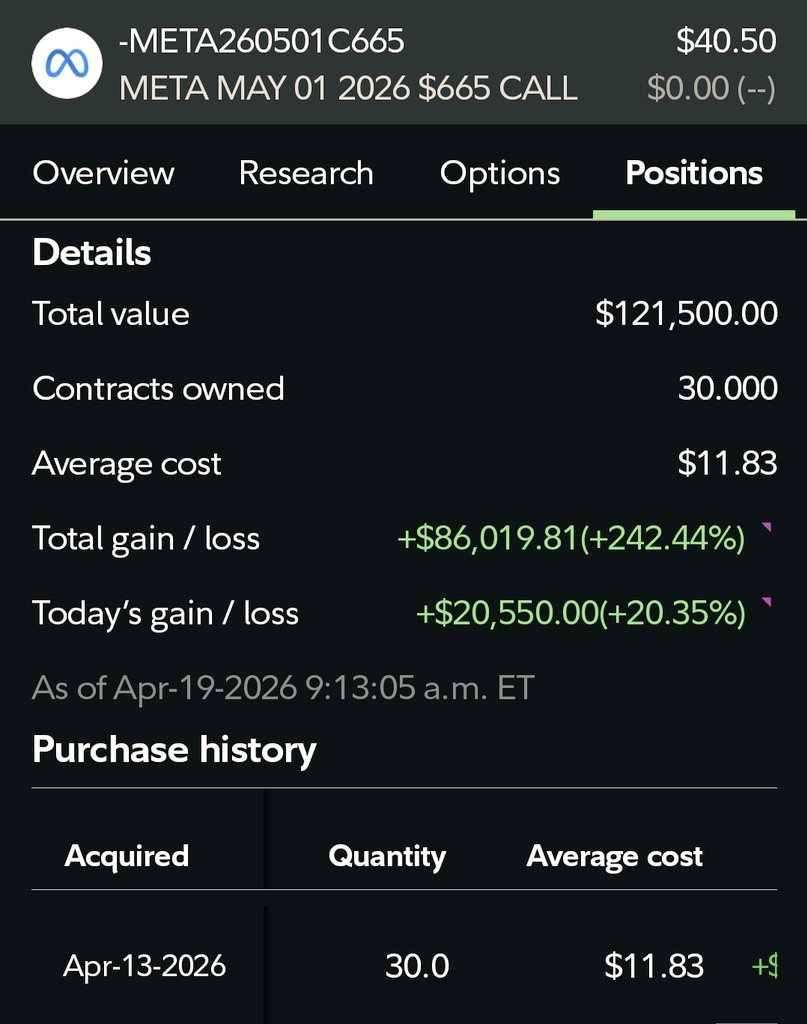
Task: Click purple marker beside Total gain / loss
Action: coord(767,526)
